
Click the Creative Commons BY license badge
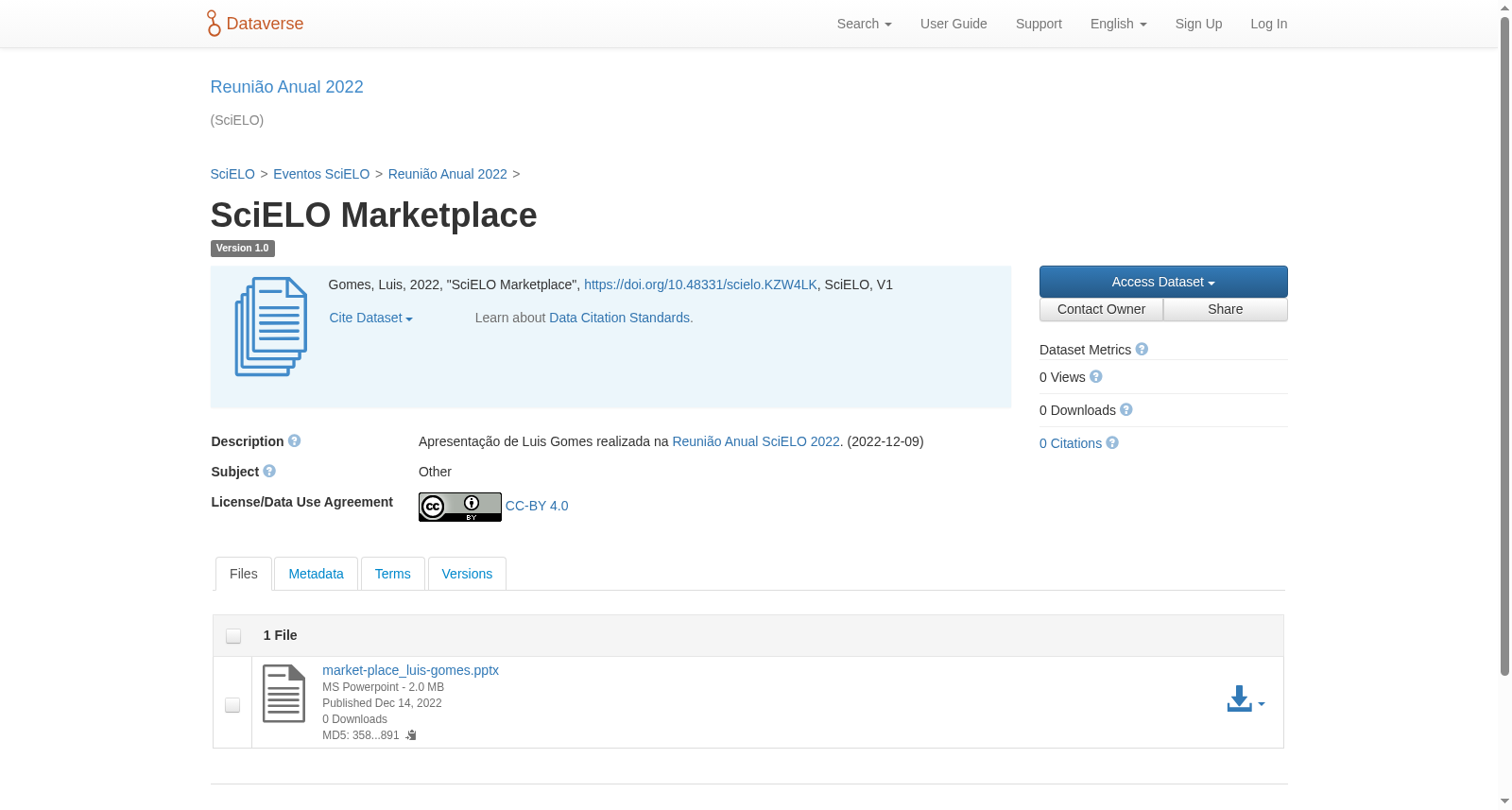pyautogui.click(x=460, y=508)
